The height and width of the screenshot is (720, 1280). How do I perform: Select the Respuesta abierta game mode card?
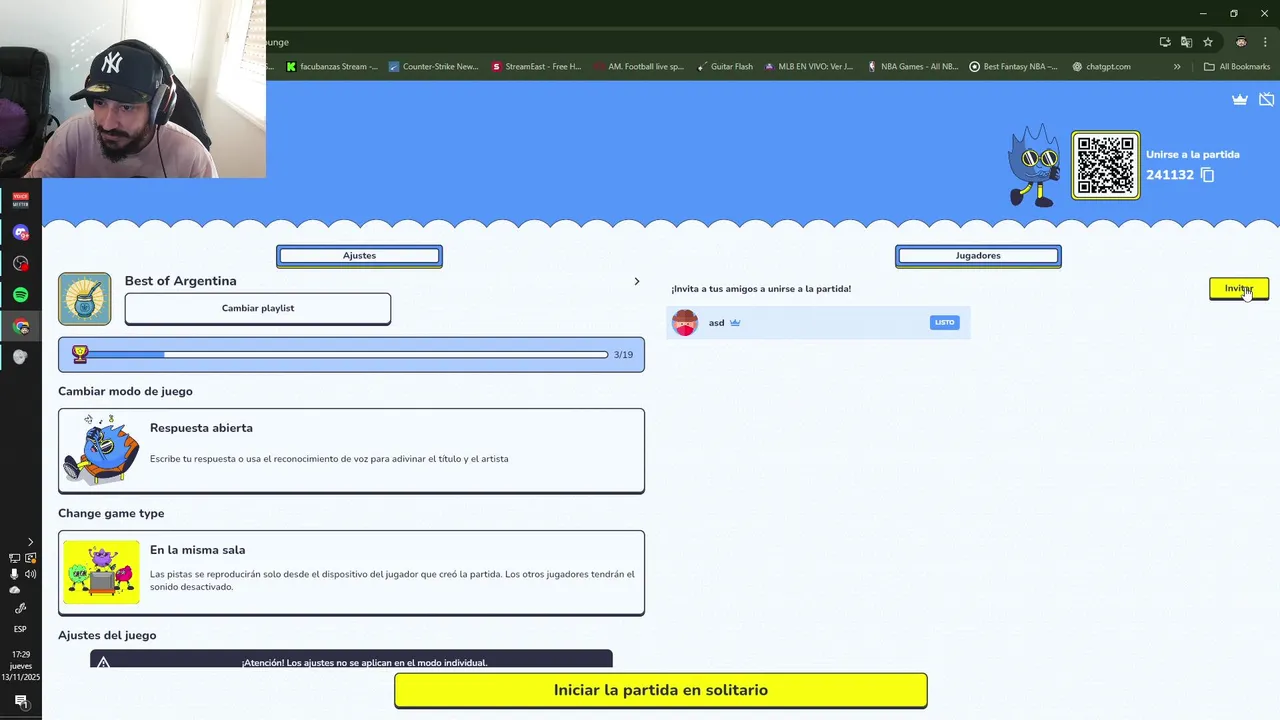(x=351, y=450)
